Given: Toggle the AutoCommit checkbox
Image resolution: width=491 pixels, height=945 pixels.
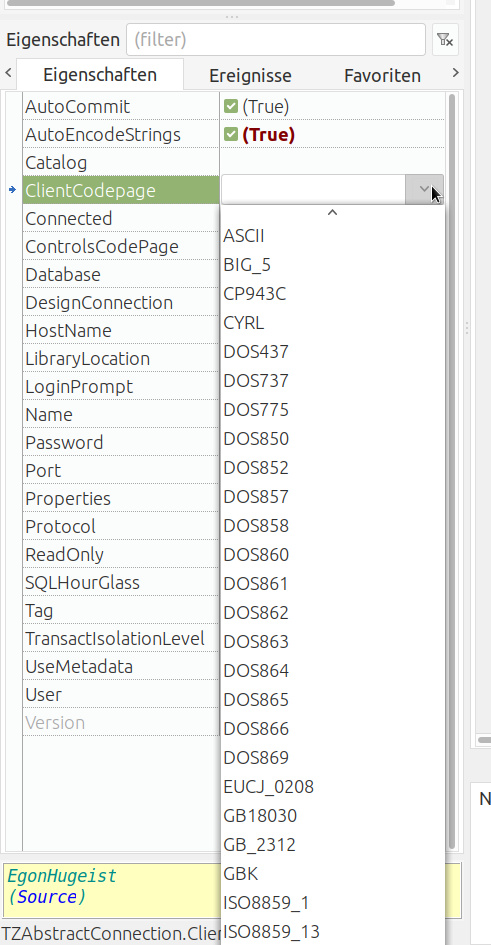Looking at the screenshot, I should (231, 107).
